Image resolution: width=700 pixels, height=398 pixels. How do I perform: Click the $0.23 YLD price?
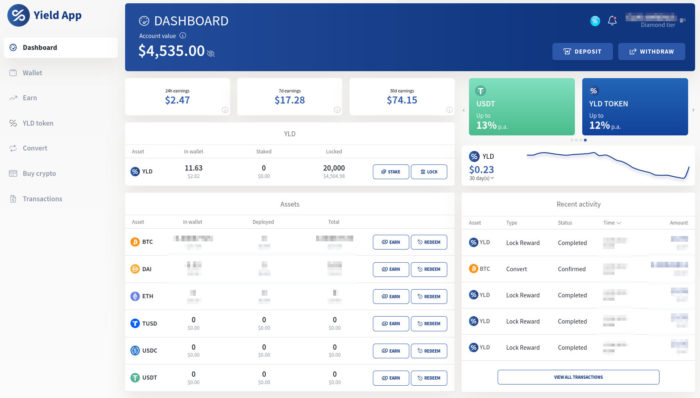(481, 170)
